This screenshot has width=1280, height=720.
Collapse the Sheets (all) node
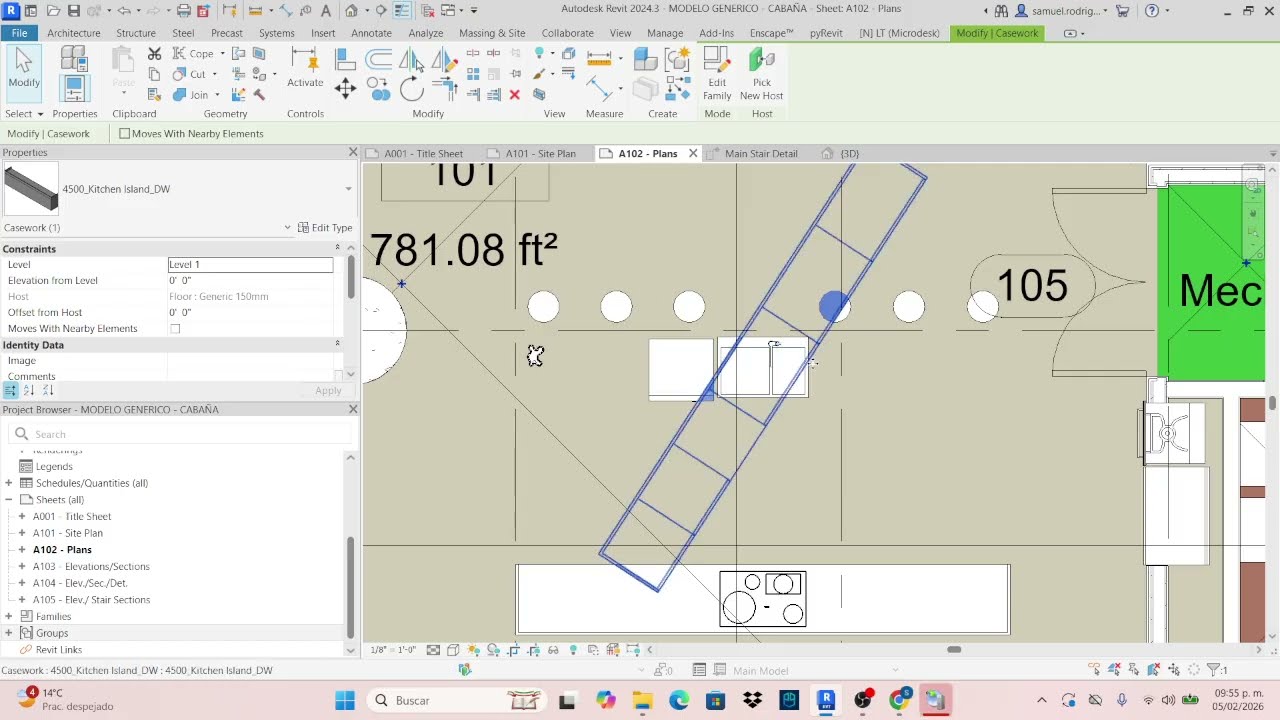(9, 500)
